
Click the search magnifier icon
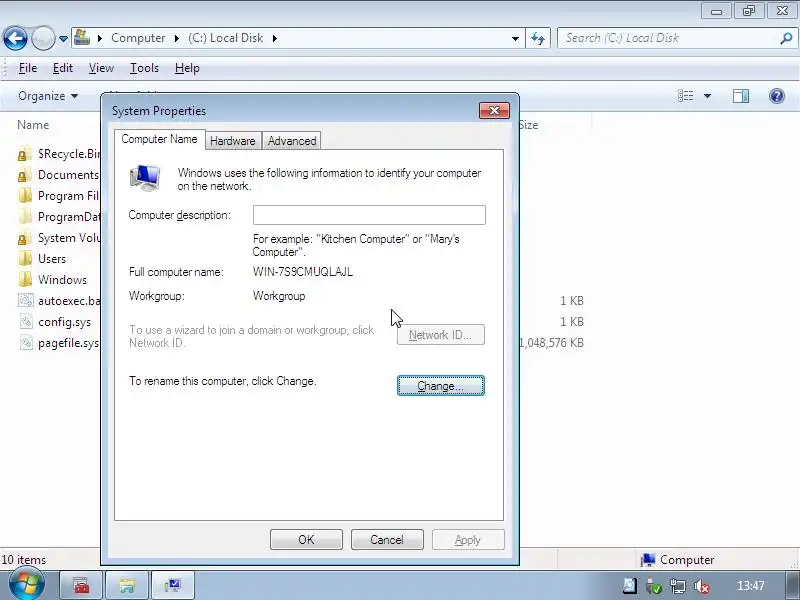[x=786, y=38]
